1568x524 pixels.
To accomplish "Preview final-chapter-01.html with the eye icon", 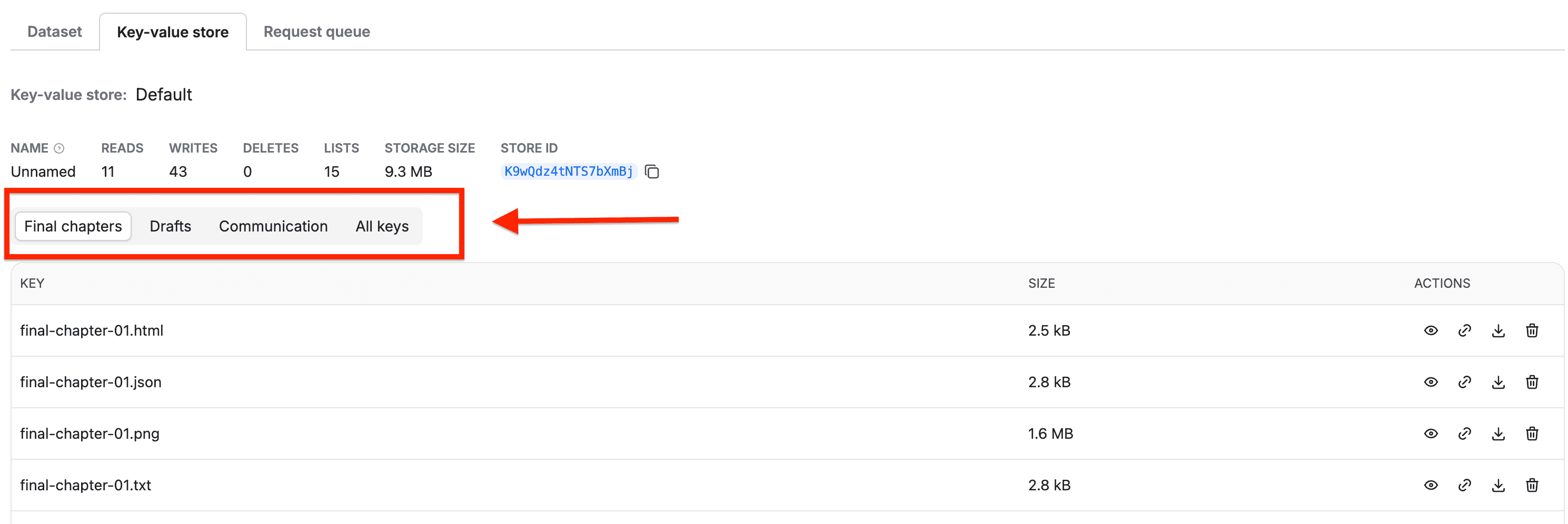I will [x=1431, y=331].
